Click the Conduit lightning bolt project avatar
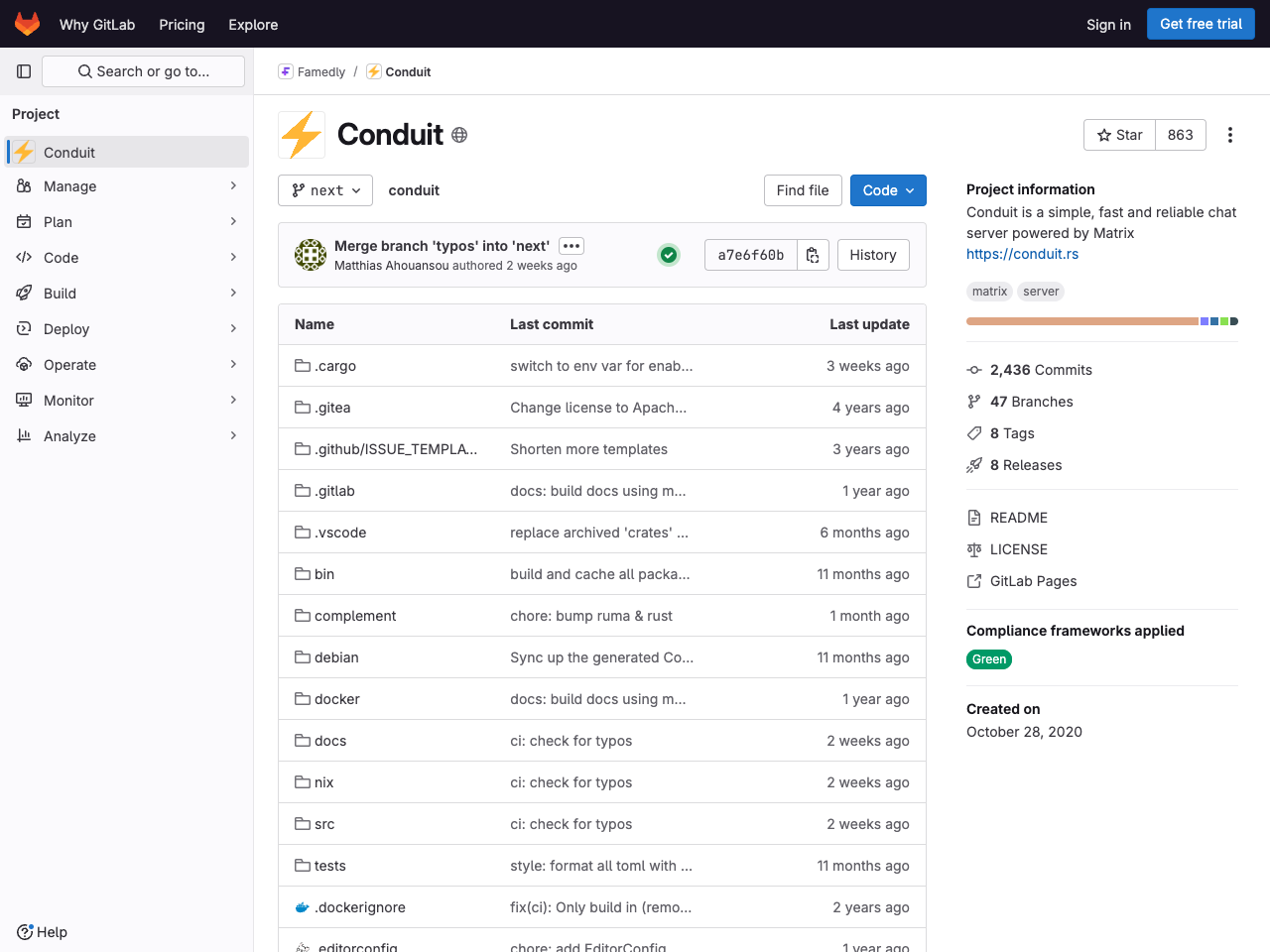Viewport: 1270px width, 952px height. coord(302,135)
